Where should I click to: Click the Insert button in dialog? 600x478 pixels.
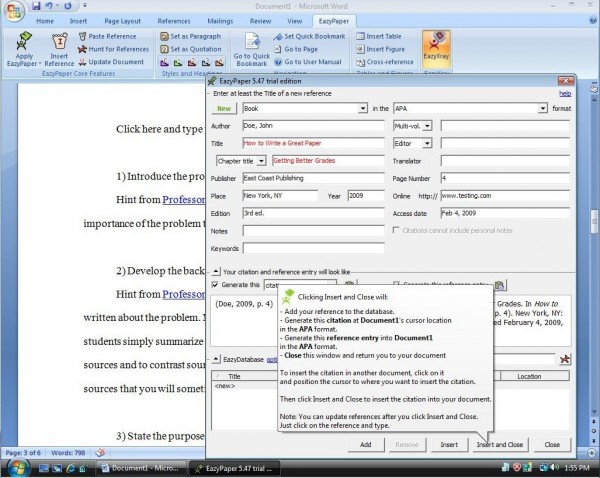[x=449, y=445]
